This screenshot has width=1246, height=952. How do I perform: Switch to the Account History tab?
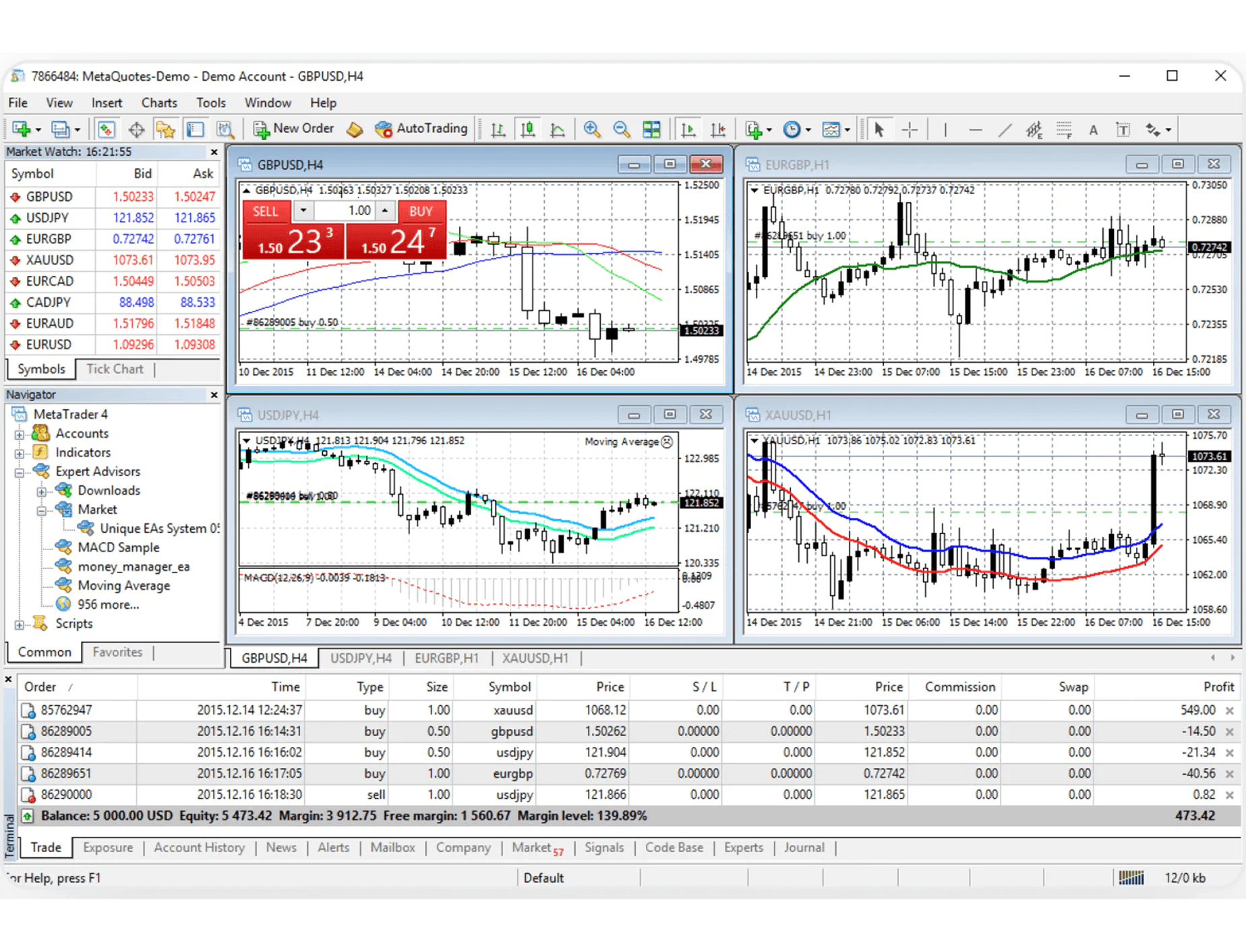(199, 847)
